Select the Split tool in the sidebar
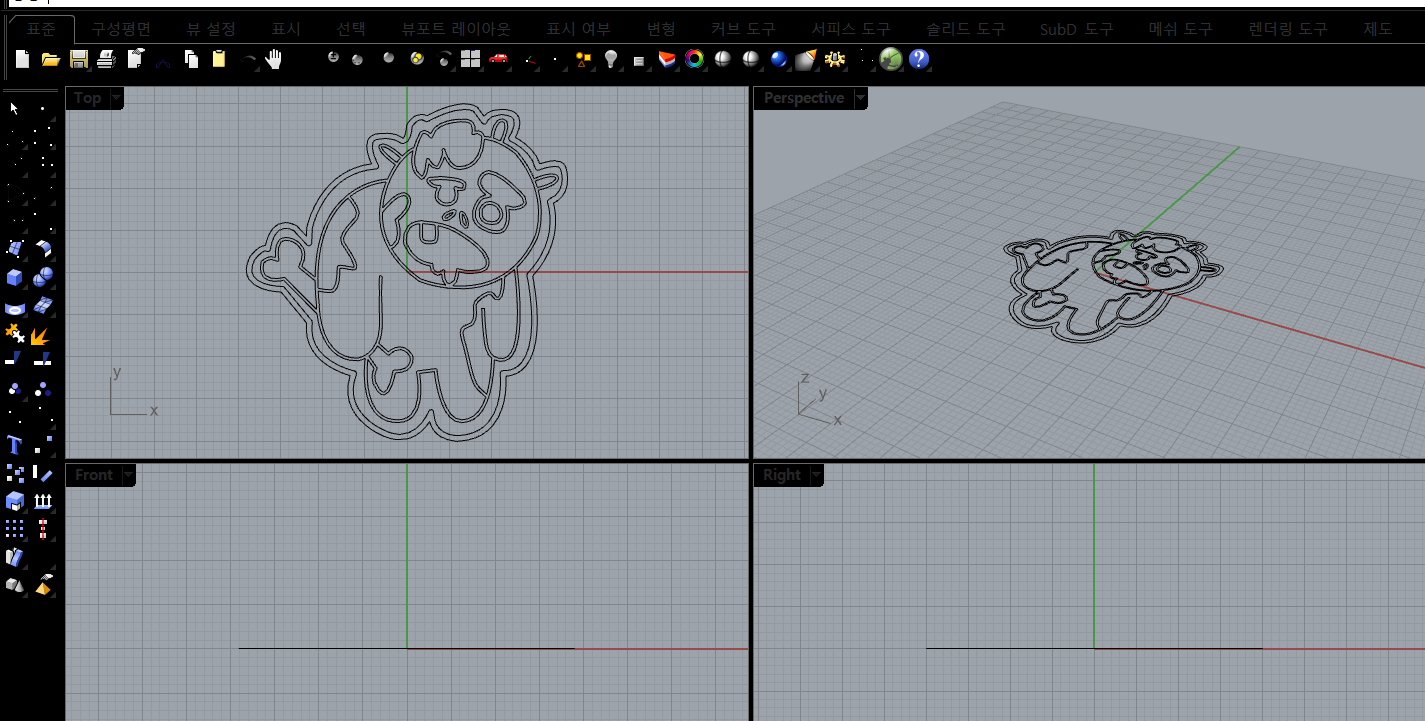Viewport: 1425px width, 721px height. (x=43, y=358)
